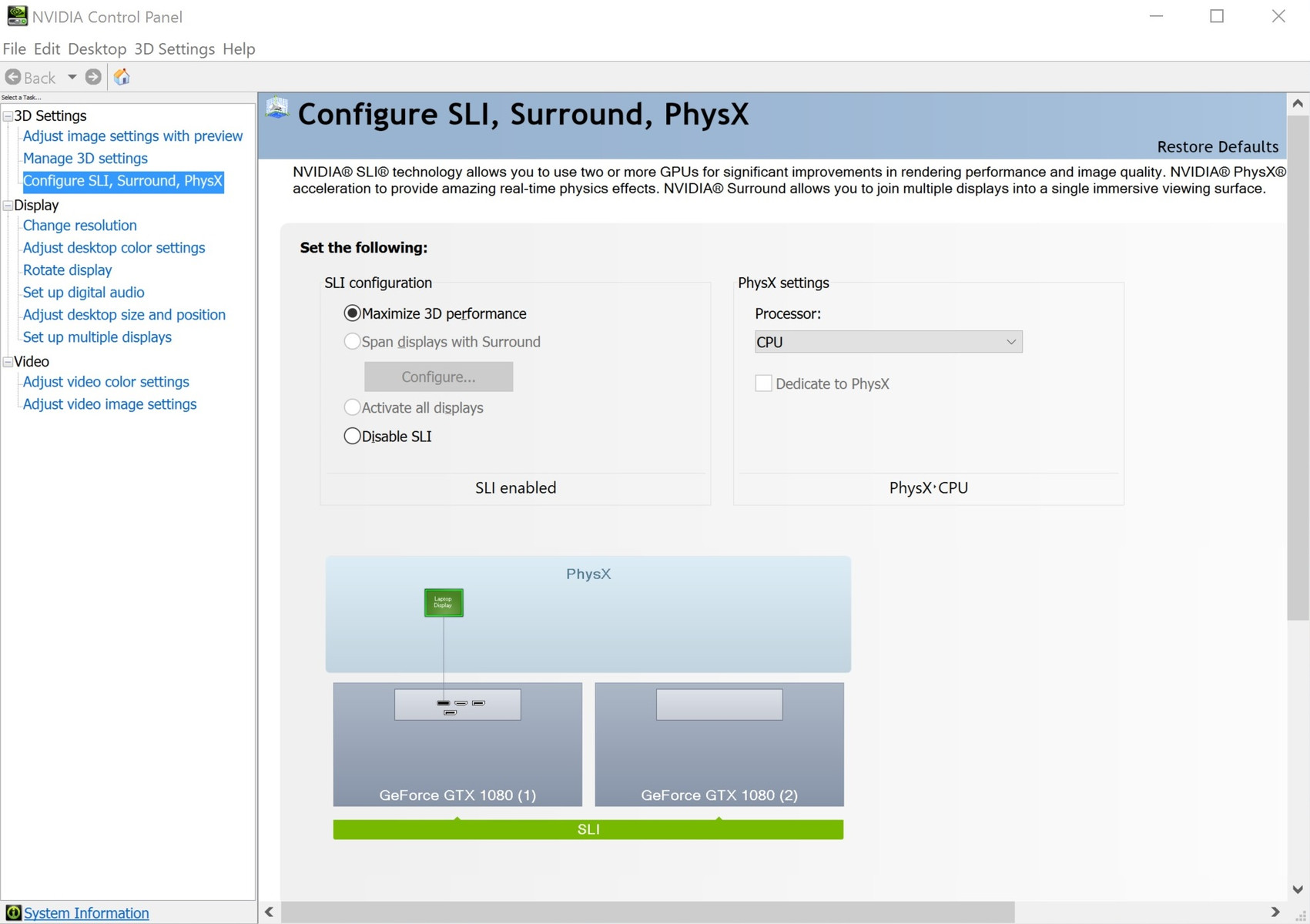Screen dimensions: 1310x924
Task: Click the empty GTX 1080 (2) connector panel
Action: (719, 705)
